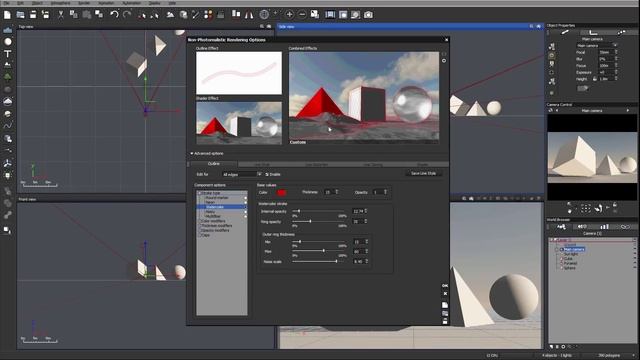
Task: Click the Save icon in top toolbar
Action: coord(33,15)
